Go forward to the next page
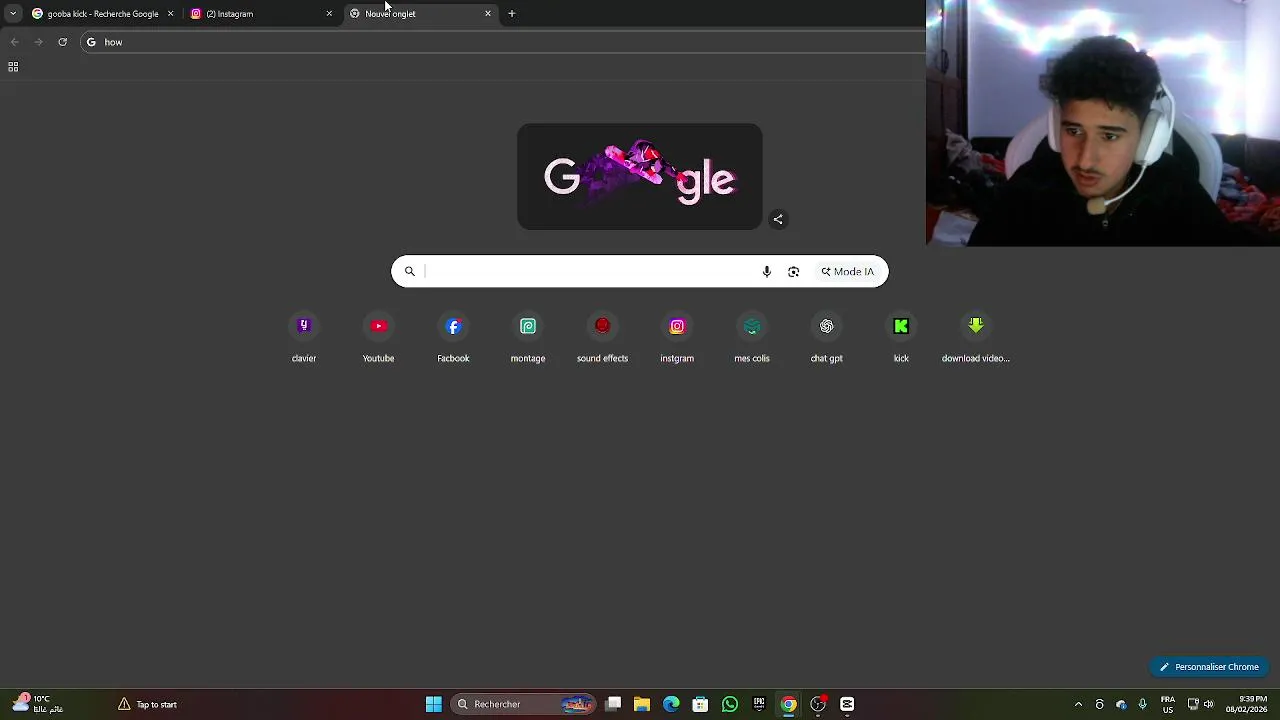Screen dimensions: 1280x720 tap(38, 42)
